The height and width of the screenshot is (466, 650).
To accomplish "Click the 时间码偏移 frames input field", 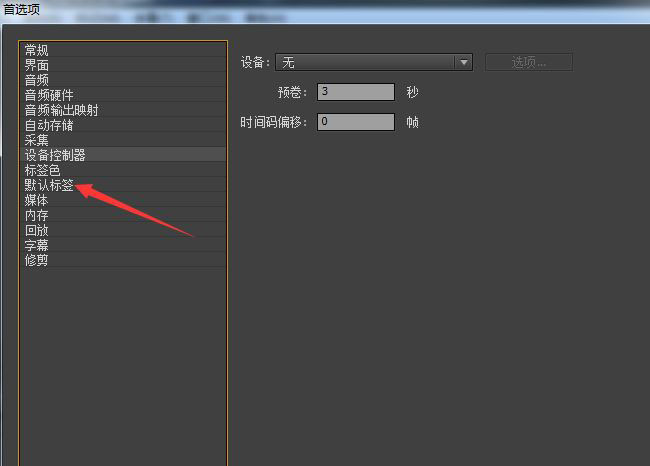I will click(356, 122).
